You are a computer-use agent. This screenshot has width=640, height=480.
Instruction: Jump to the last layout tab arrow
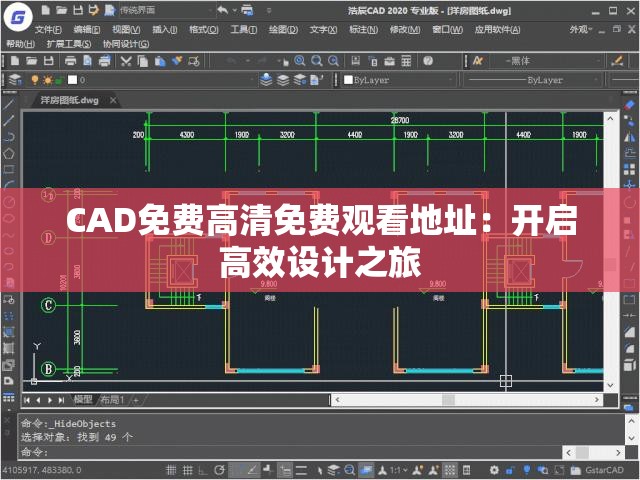(61, 400)
